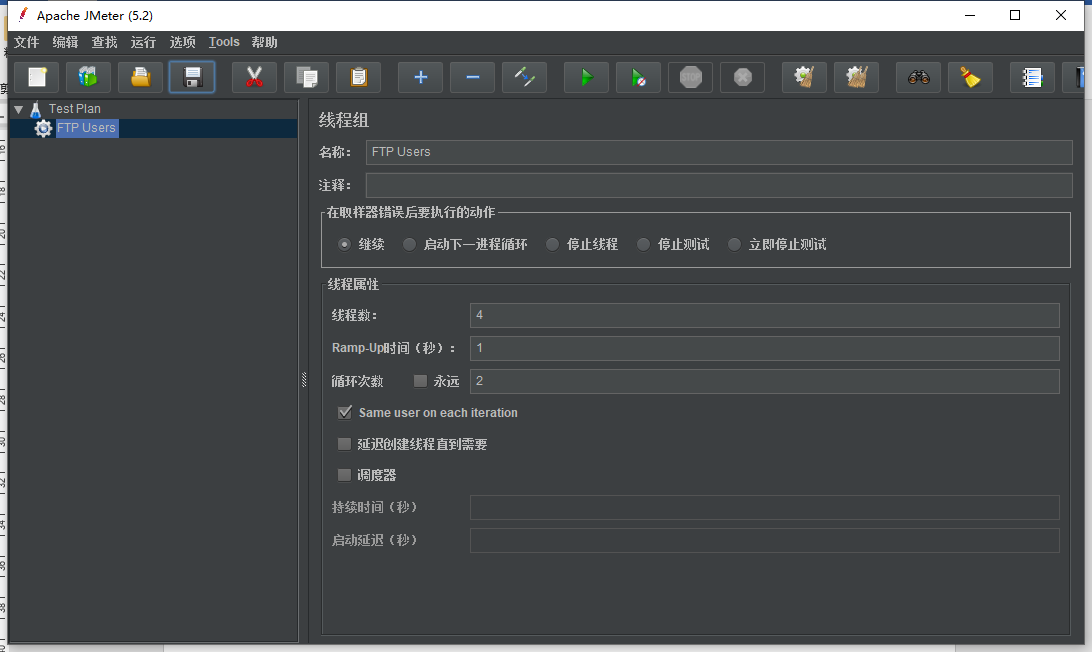
Task: Save the test plan with floppy icon
Action: pyautogui.click(x=192, y=77)
